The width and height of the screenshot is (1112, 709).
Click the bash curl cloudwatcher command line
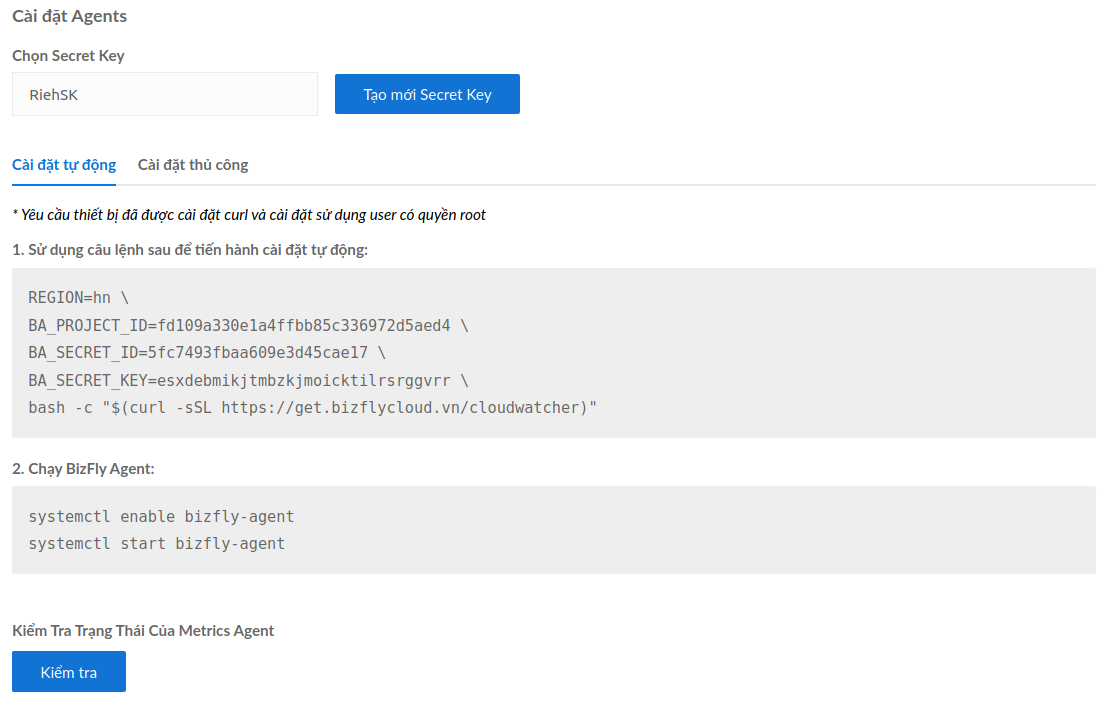313,408
